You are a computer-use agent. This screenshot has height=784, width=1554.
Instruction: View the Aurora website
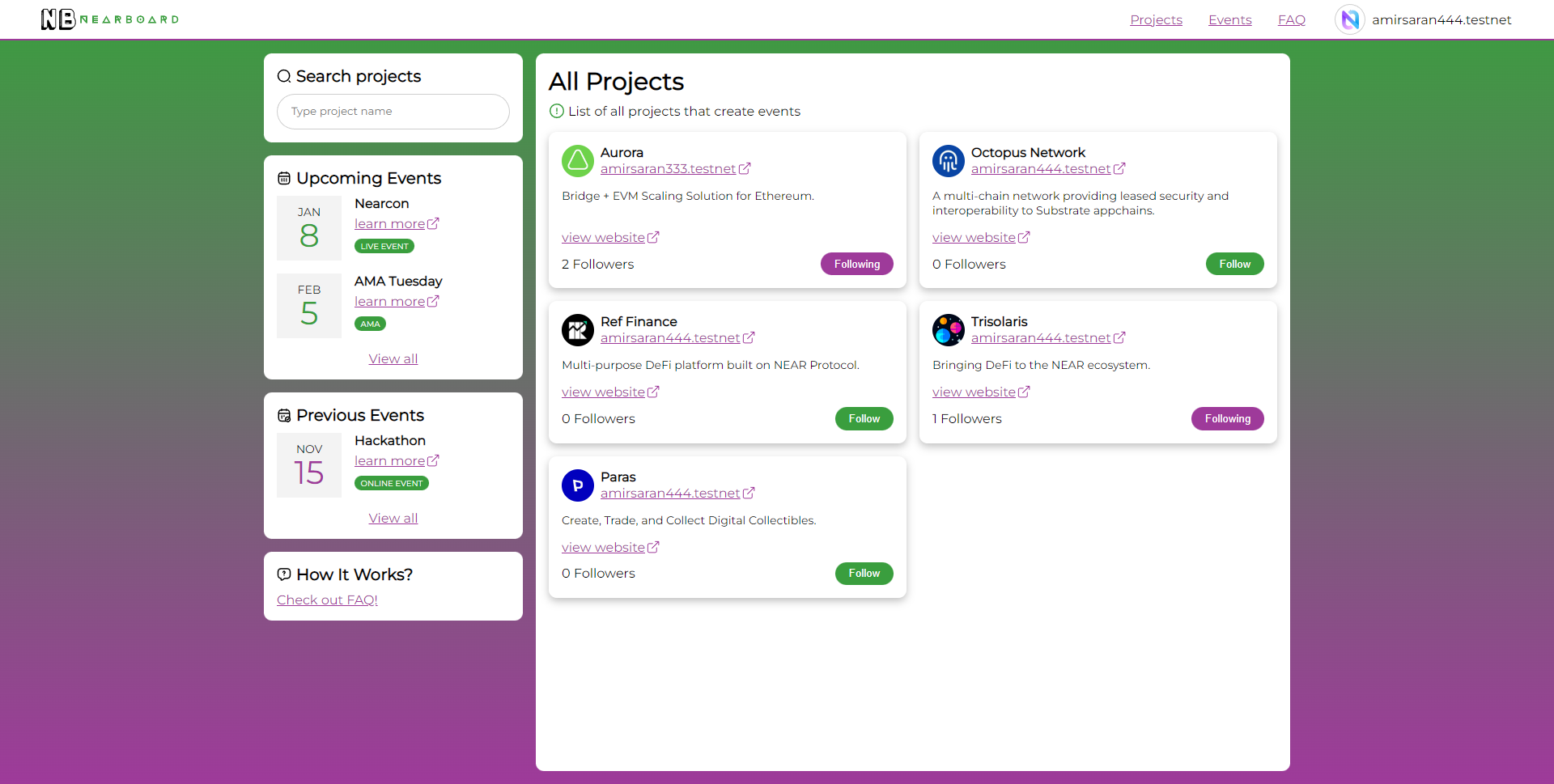pyautogui.click(x=610, y=237)
